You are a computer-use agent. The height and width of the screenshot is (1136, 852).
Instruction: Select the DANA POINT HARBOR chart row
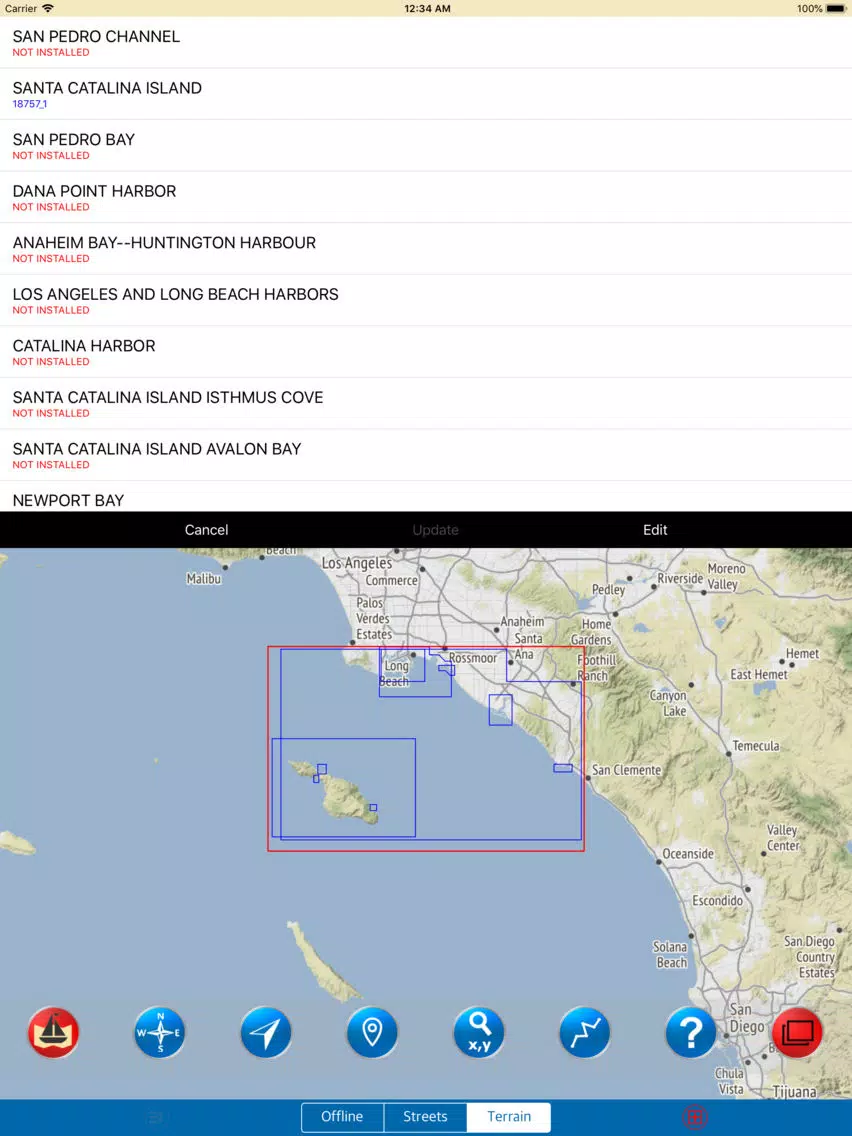[426, 197]
